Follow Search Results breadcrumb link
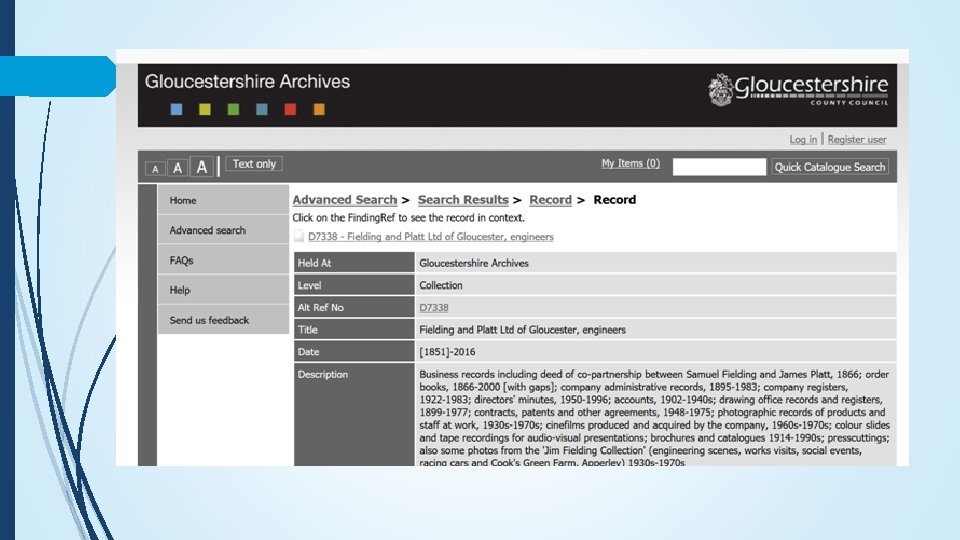960x540 pixels. (x=463, y=200)
